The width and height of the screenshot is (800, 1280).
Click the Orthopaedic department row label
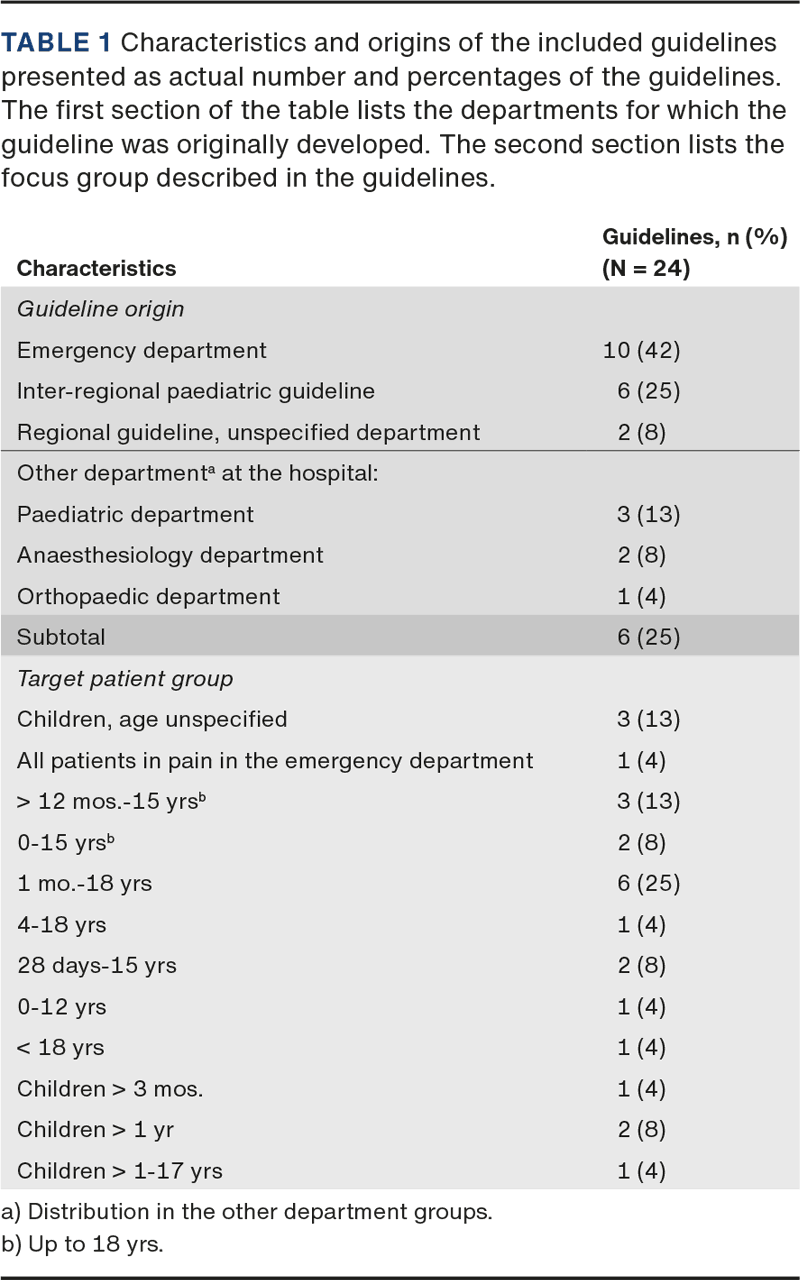tap(148, 596)
